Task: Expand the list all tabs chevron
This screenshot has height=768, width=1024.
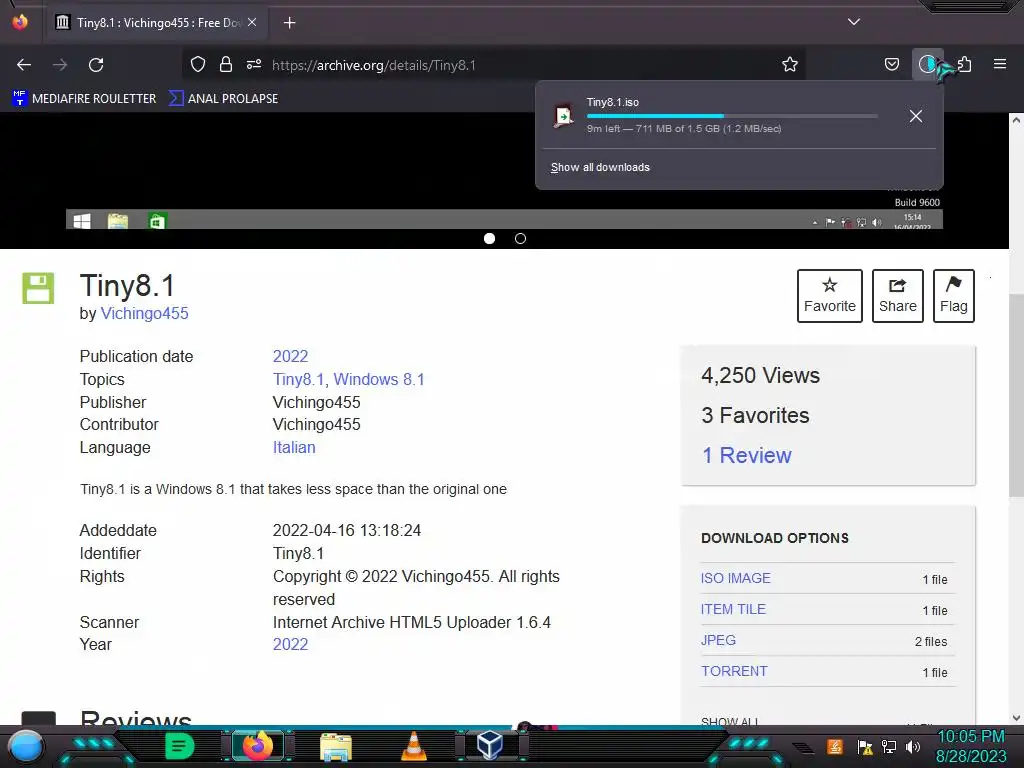Action: [x=854, y=22]
